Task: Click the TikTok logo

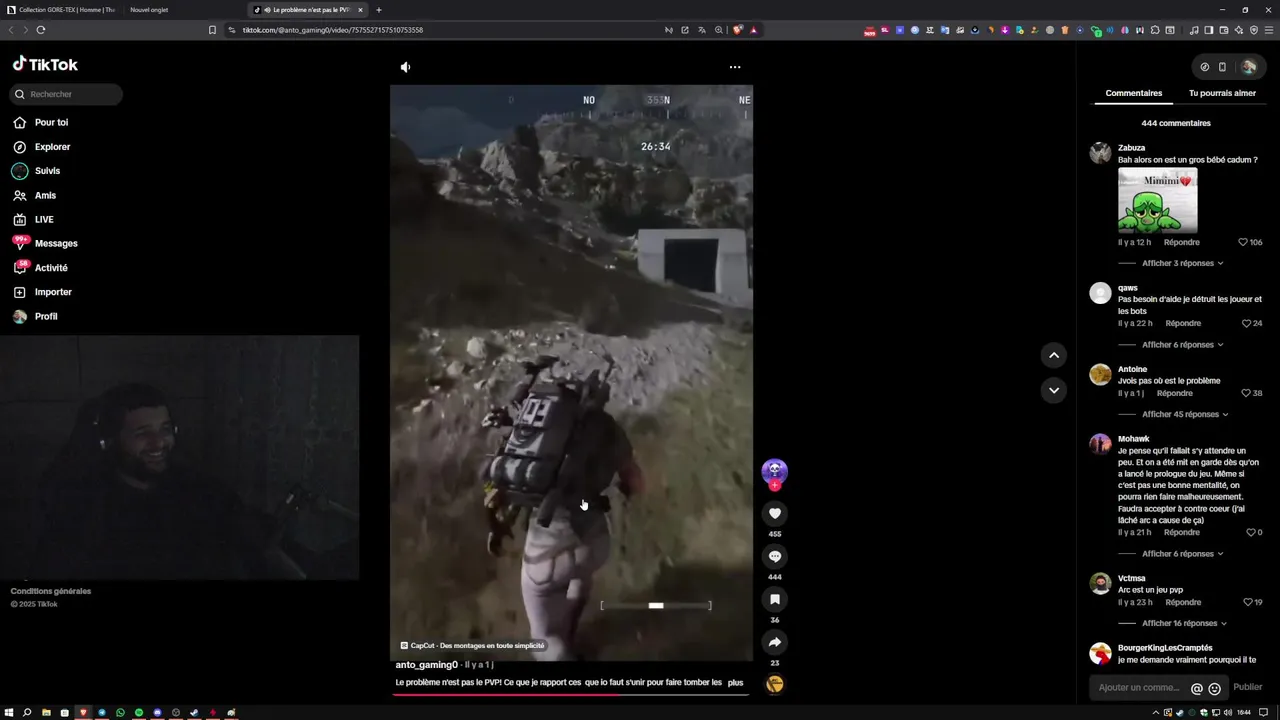Action: pos(45,64)
